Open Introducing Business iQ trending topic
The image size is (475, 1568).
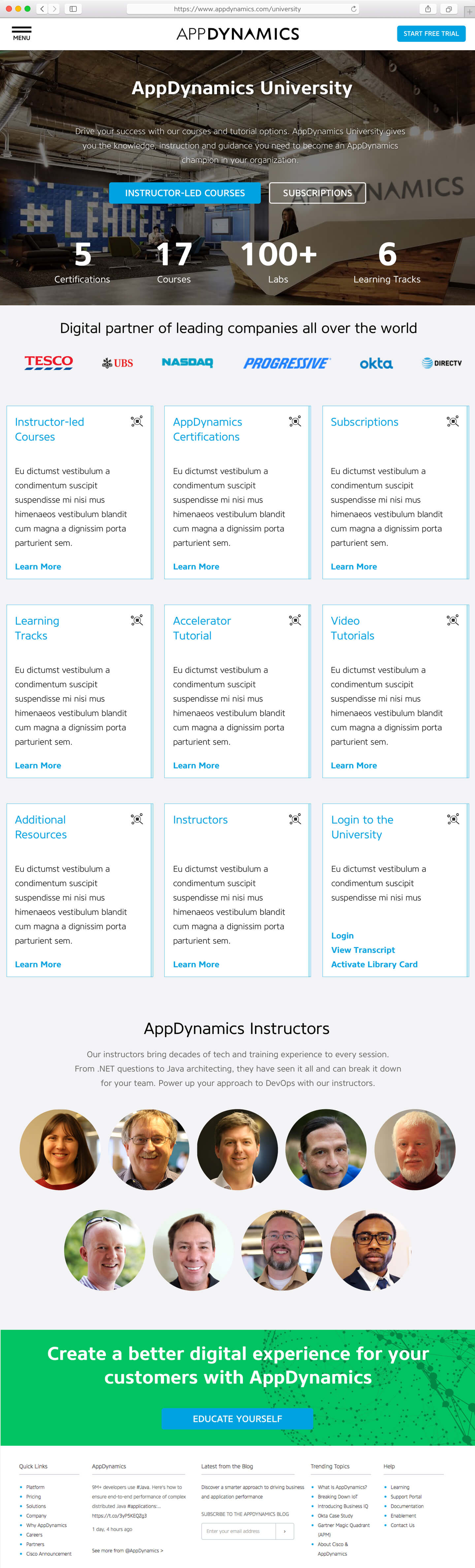click(343, 1506)
